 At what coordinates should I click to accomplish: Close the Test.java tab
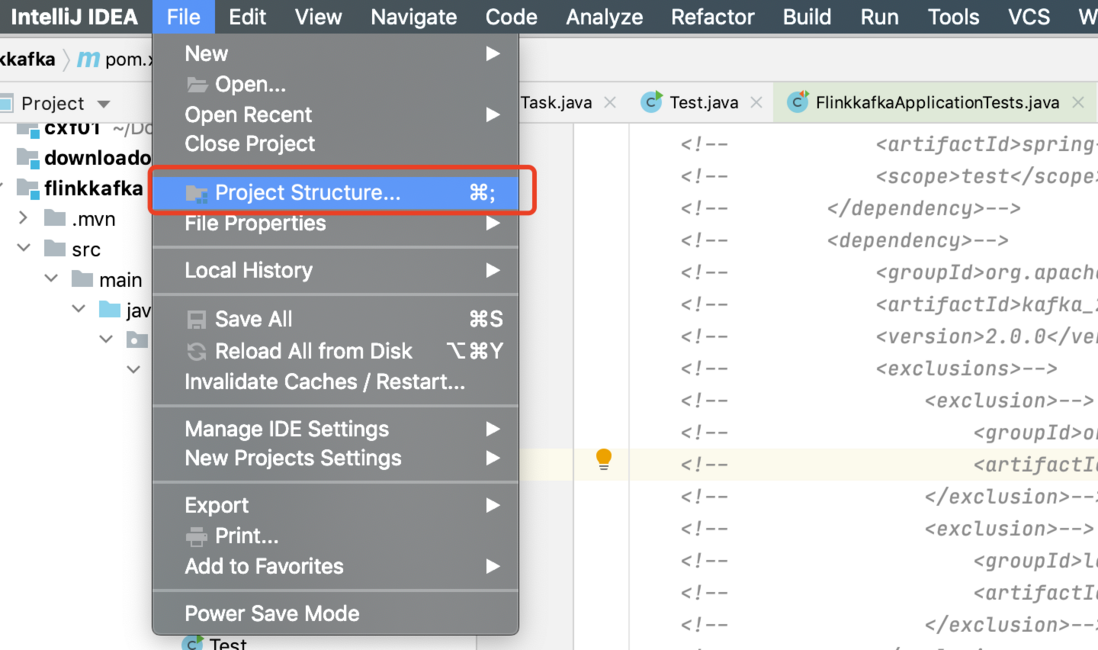coord(756,103)
